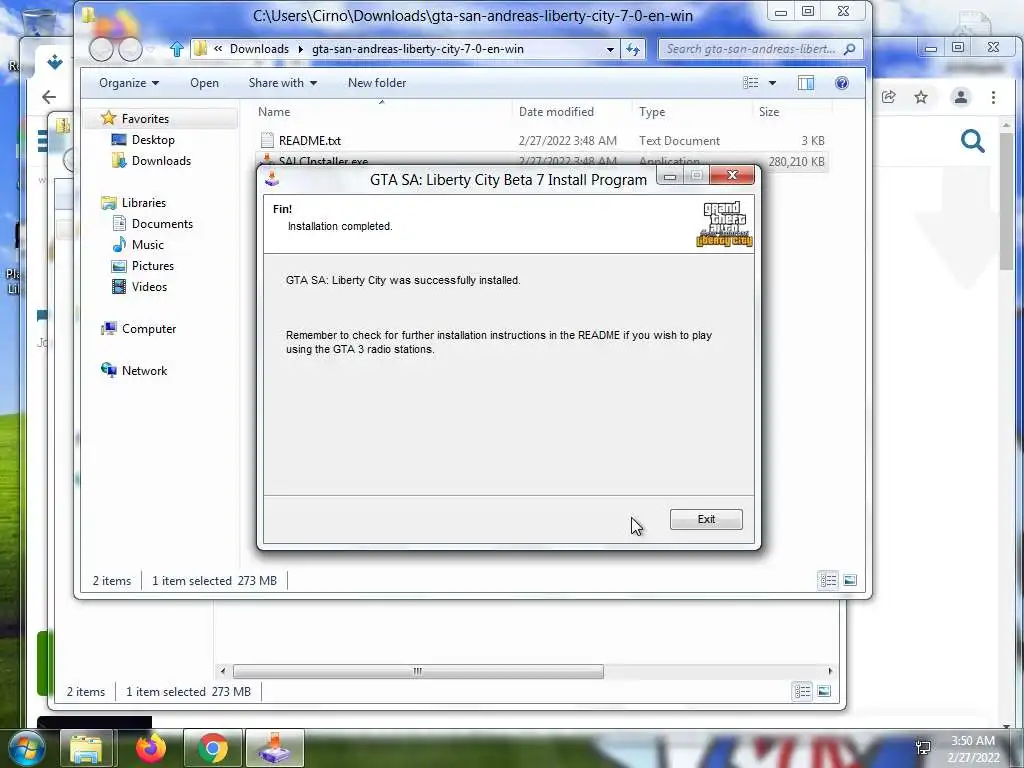Select Network in navigation pane
The width and height of the screenshot is (1024, 768).
[x=144, y=370]
